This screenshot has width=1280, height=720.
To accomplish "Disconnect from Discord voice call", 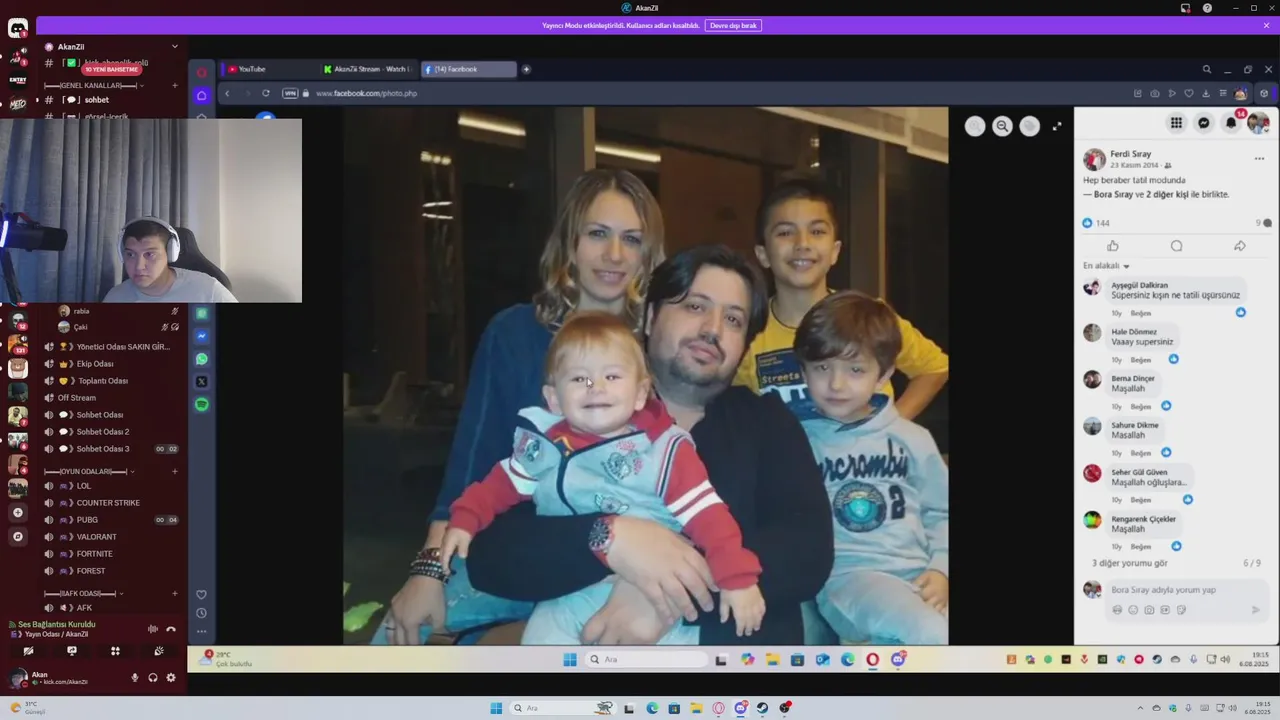I will pos(171,629).
